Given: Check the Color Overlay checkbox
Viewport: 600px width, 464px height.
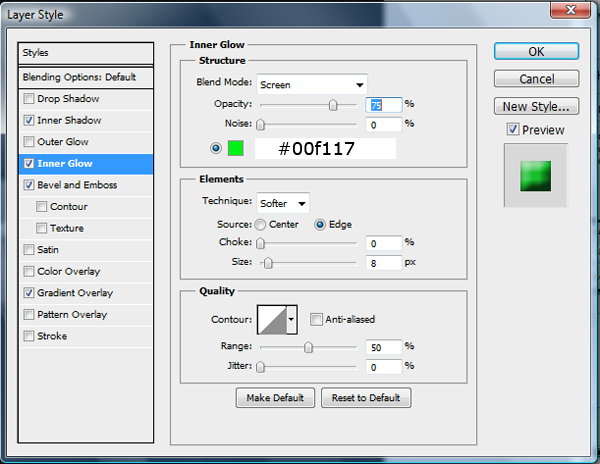Looking at the screenshot, I should [x=29, y=271].
